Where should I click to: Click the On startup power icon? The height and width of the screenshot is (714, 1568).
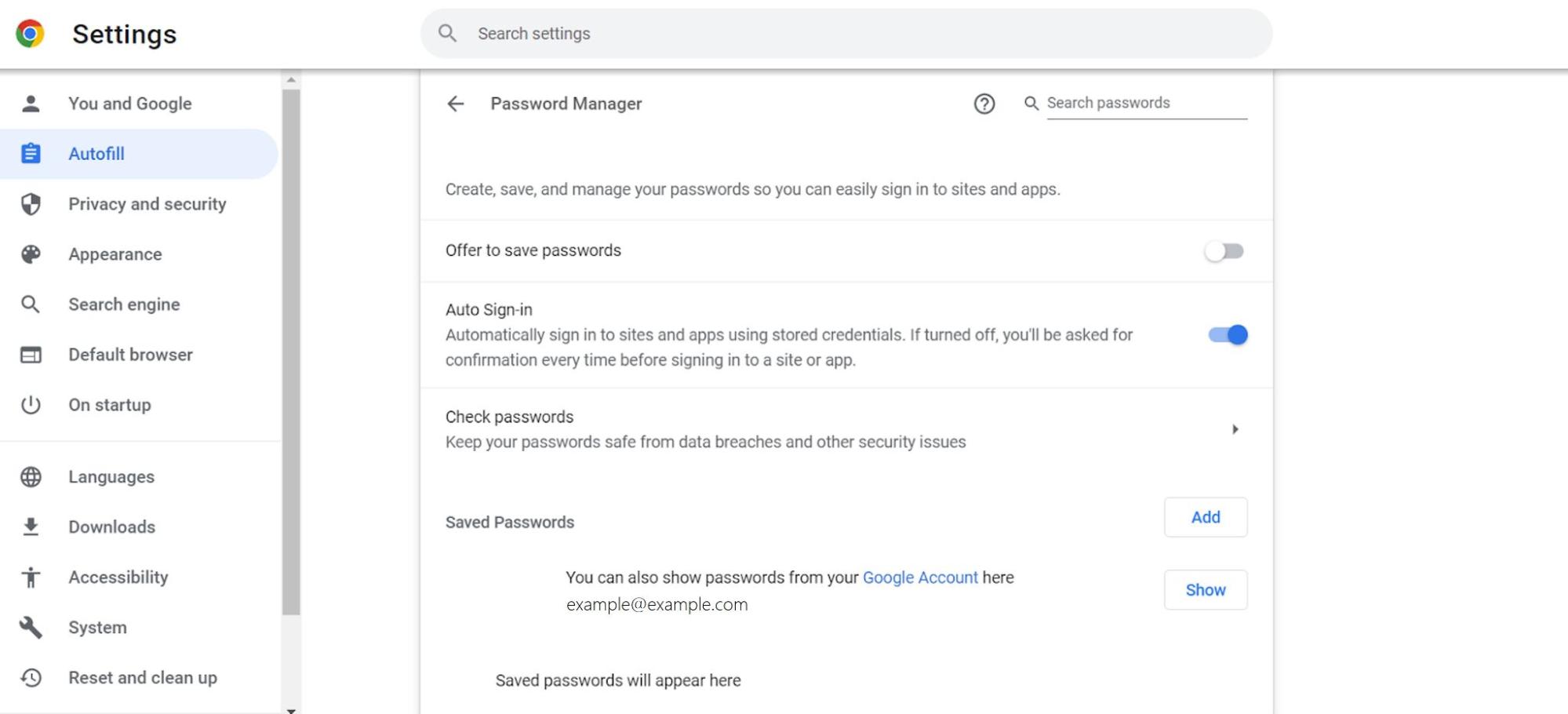click(31, 405)
